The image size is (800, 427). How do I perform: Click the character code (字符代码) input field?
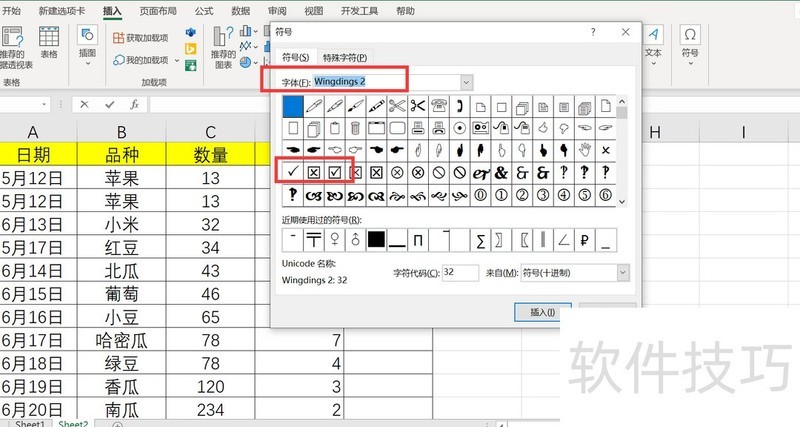click(x=460, y=273)
